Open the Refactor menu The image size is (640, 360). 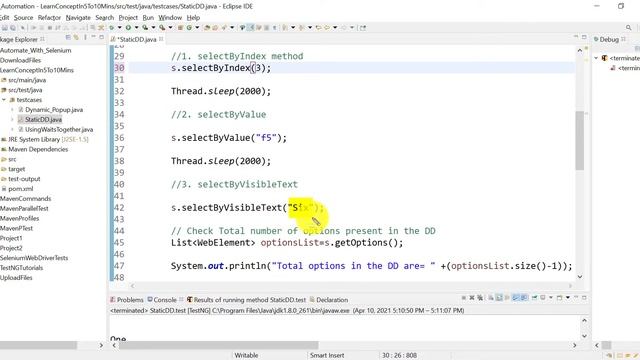coord(49,18)
